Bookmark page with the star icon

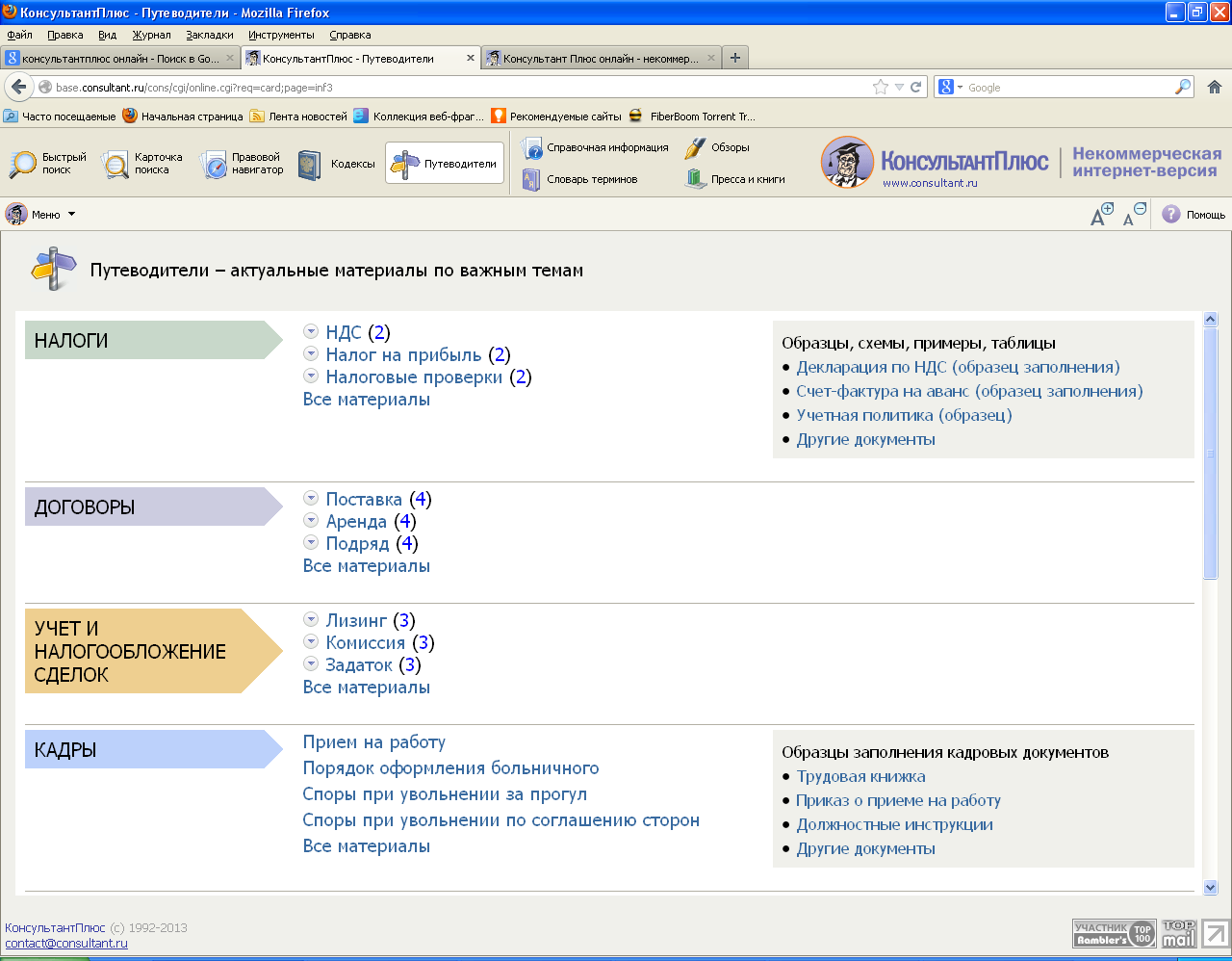tap(880, 87)
